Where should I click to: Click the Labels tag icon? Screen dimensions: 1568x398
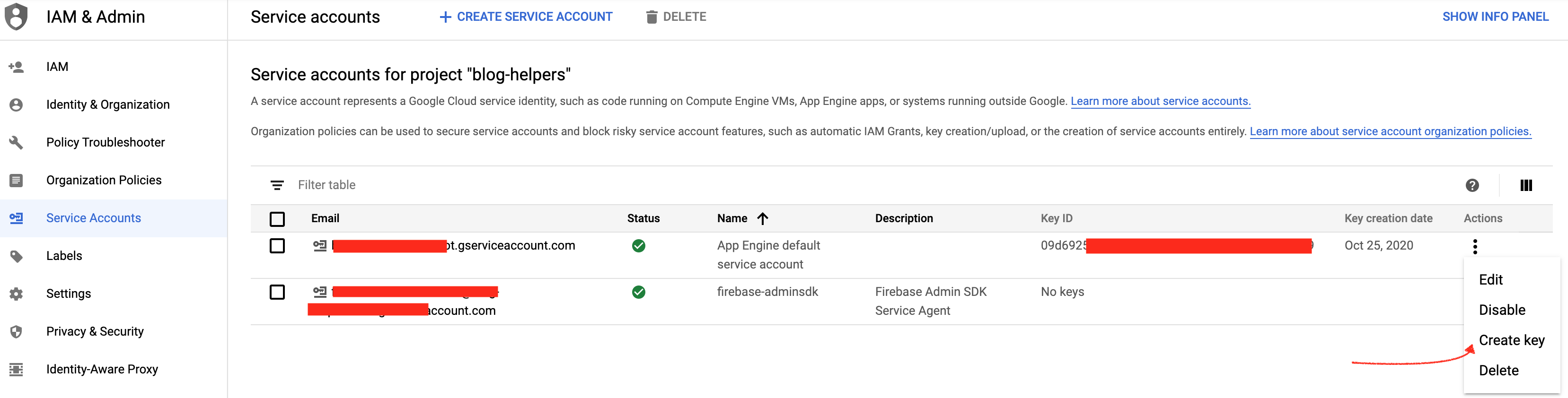[x=16, y=256]
